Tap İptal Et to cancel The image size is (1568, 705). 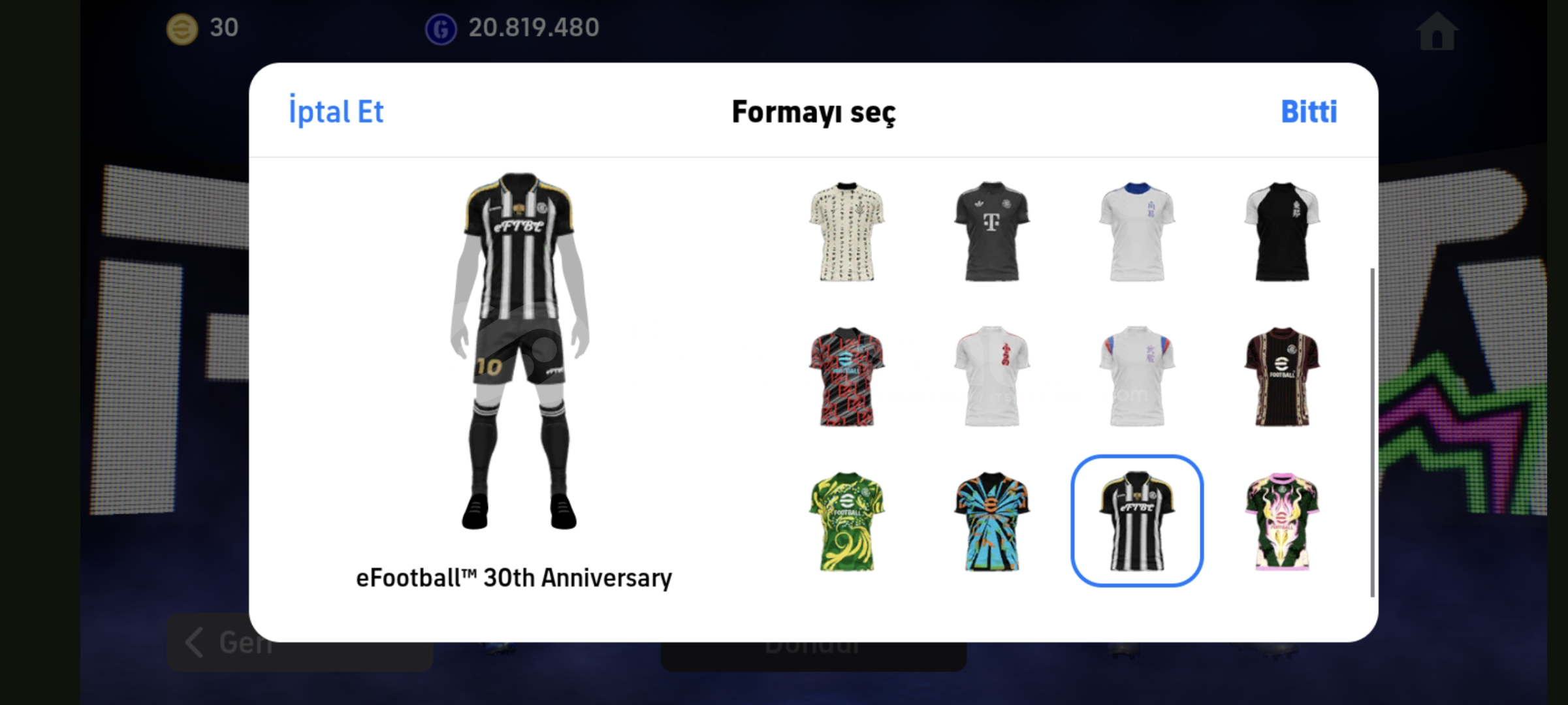pos(336,111)
